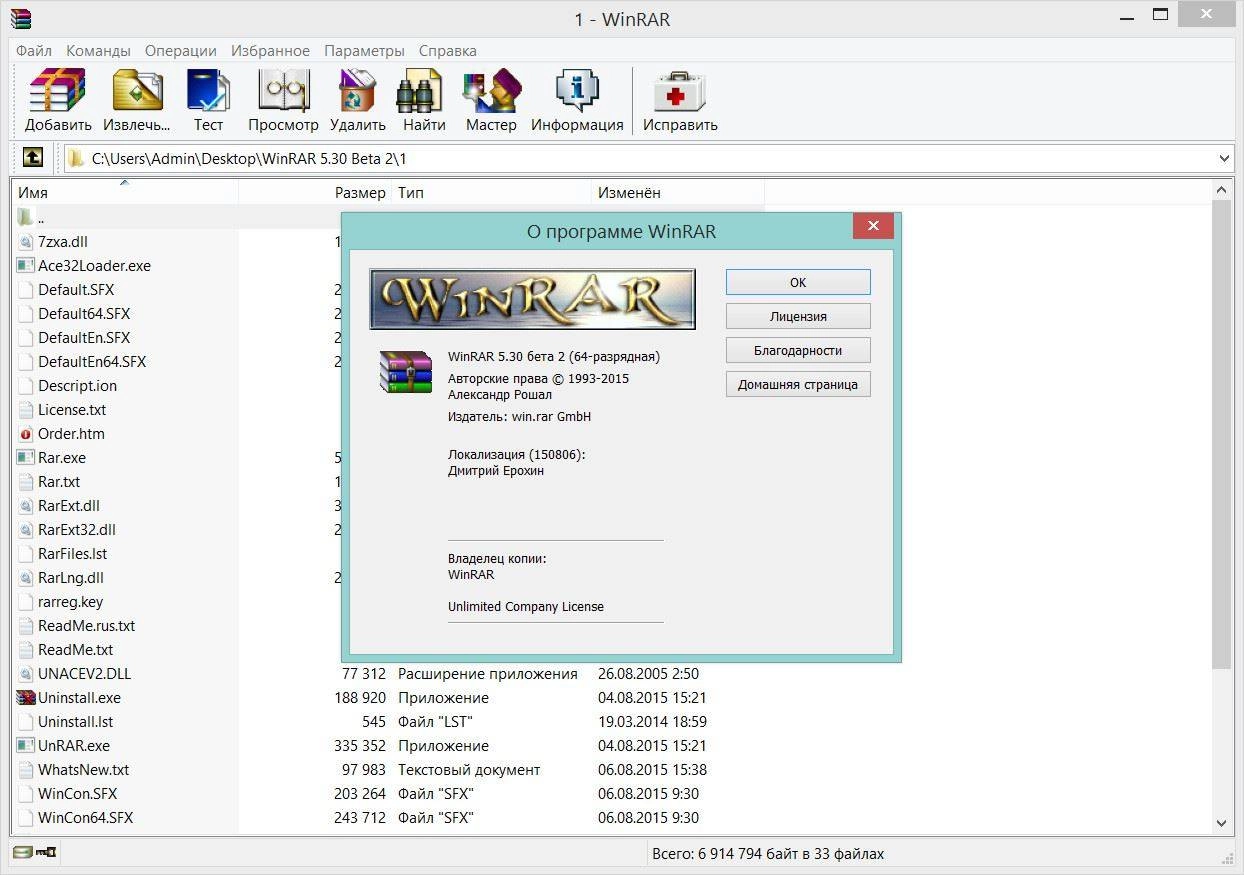Select the Order.htm file icon

26,434
